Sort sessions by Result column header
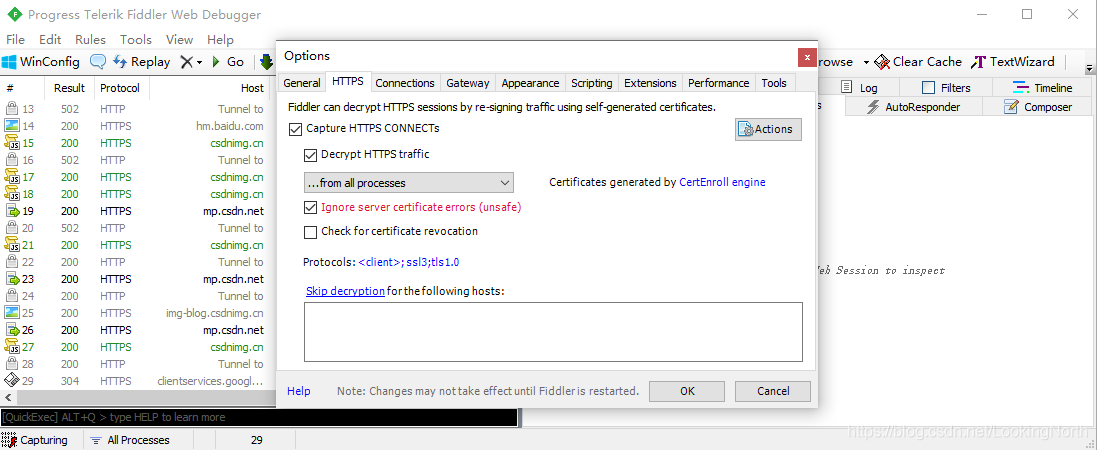The height and width of the screenshot is (450, 1097). pos(69,88)
